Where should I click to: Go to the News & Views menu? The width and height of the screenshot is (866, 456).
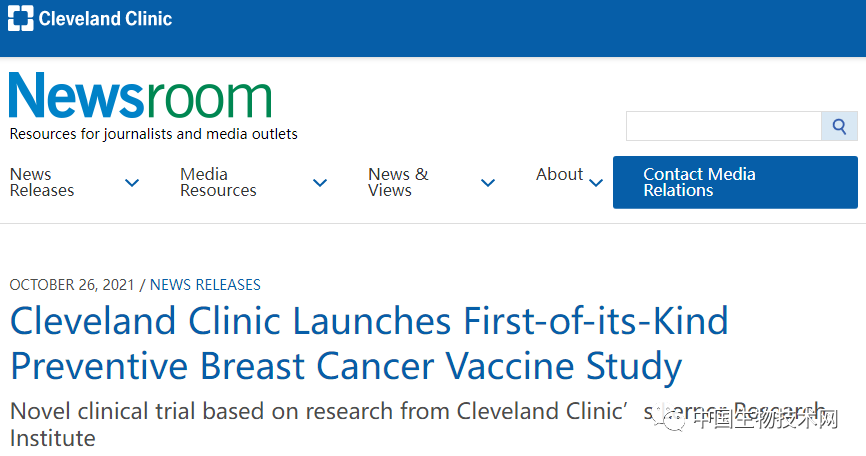[x=398, y=182]
